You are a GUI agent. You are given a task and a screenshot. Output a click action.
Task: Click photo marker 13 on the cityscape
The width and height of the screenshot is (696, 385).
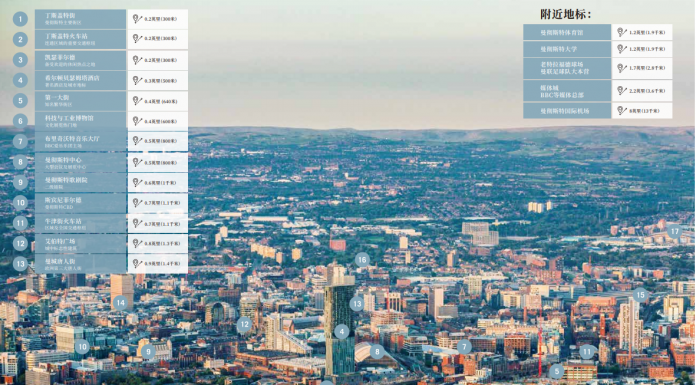[357, 304]
